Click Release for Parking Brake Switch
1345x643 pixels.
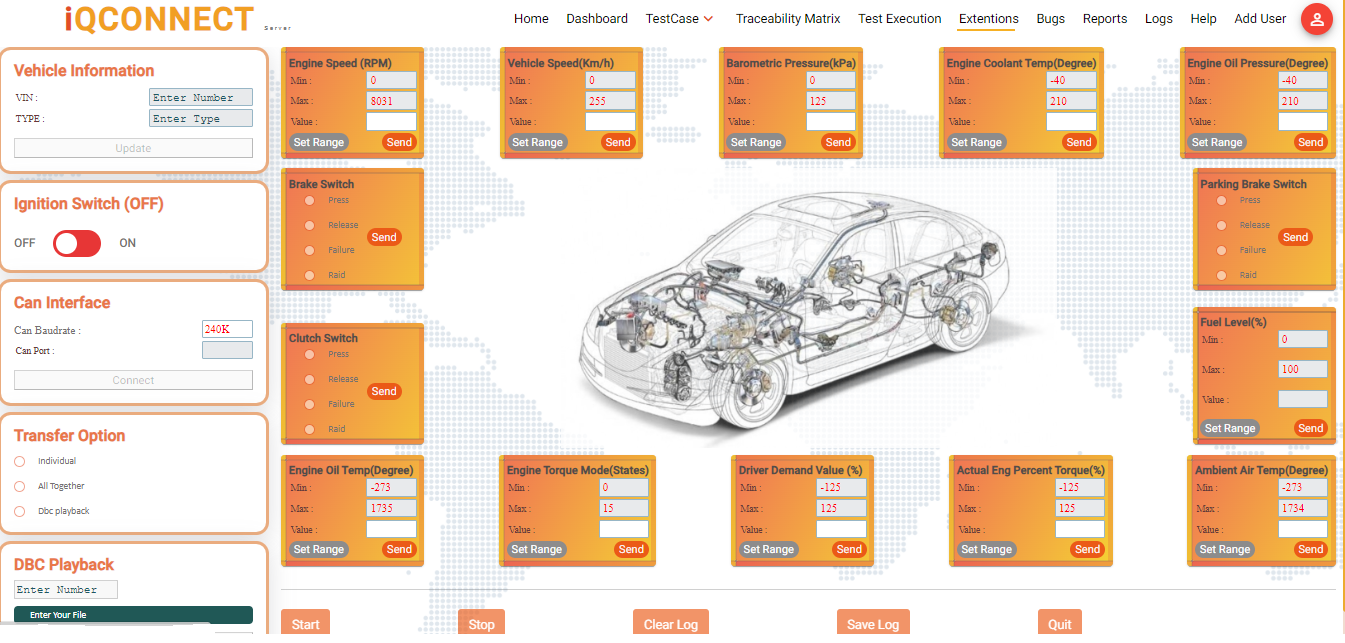1221,225
